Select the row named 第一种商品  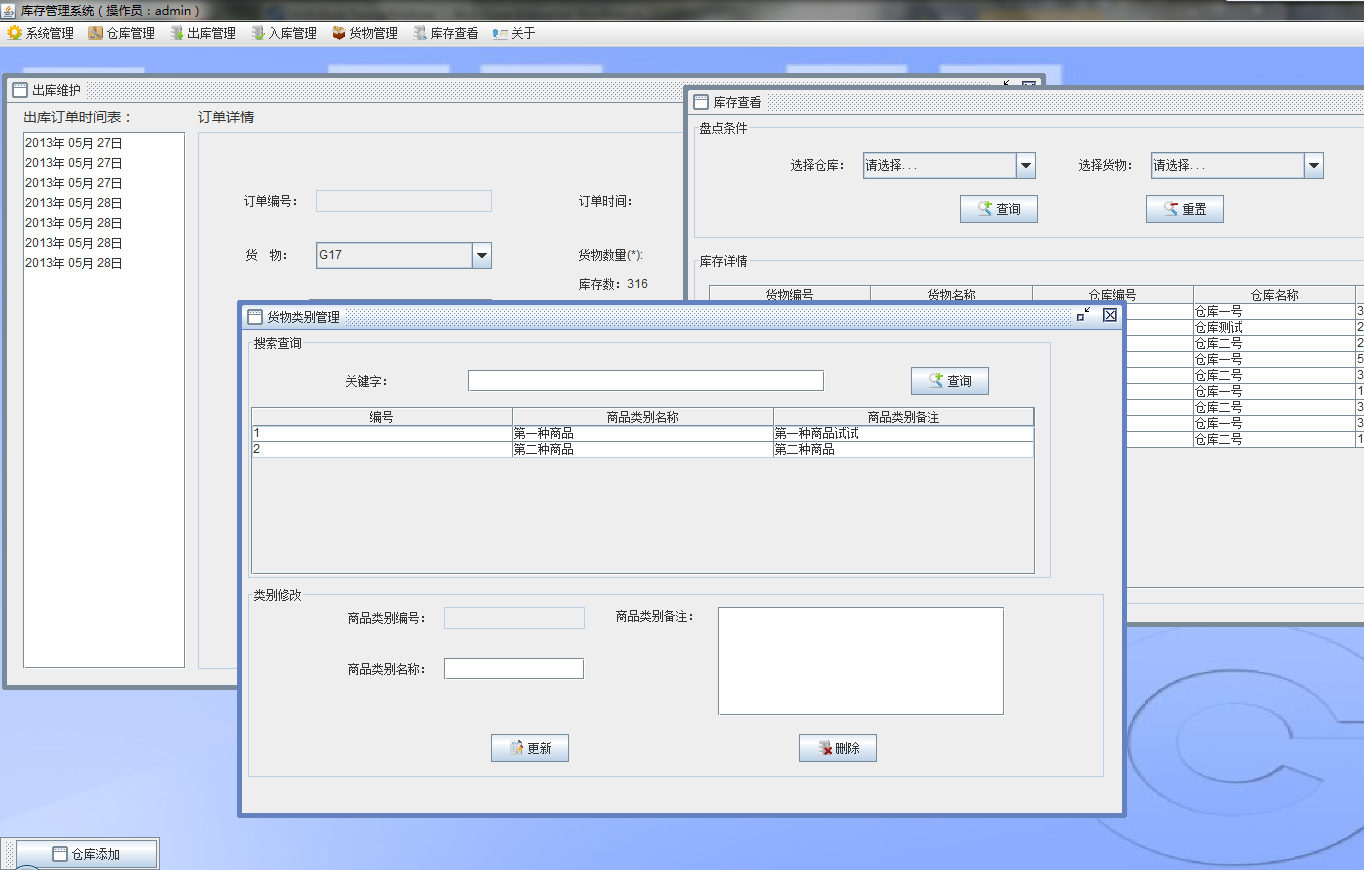click(x=642, y=434)
